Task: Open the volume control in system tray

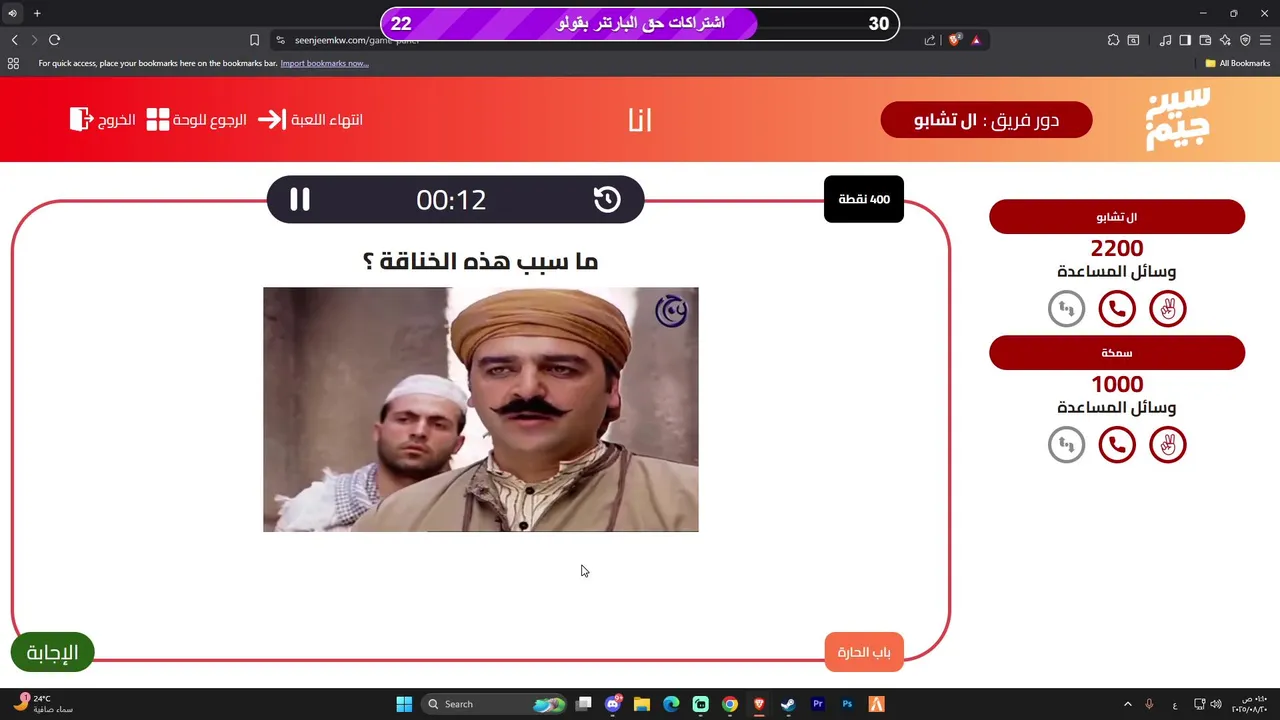Action: tap(1216, 704)
